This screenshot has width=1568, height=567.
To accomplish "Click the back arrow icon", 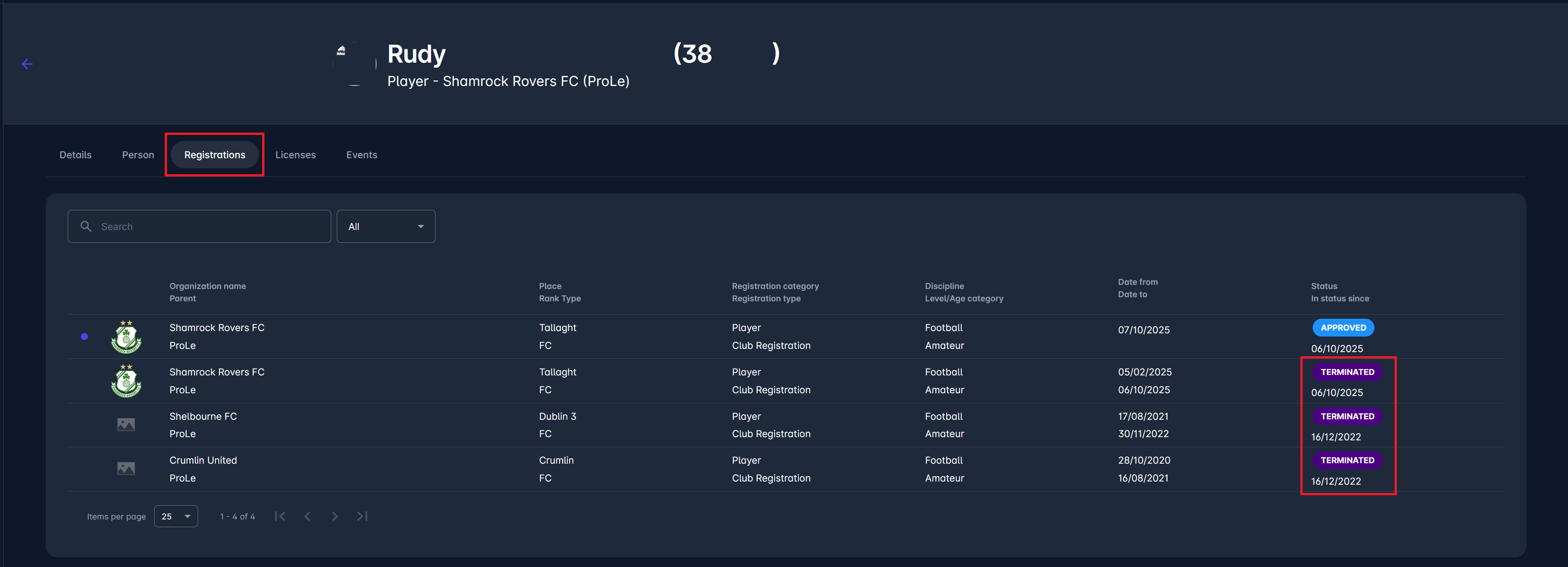I will point(27,64).
